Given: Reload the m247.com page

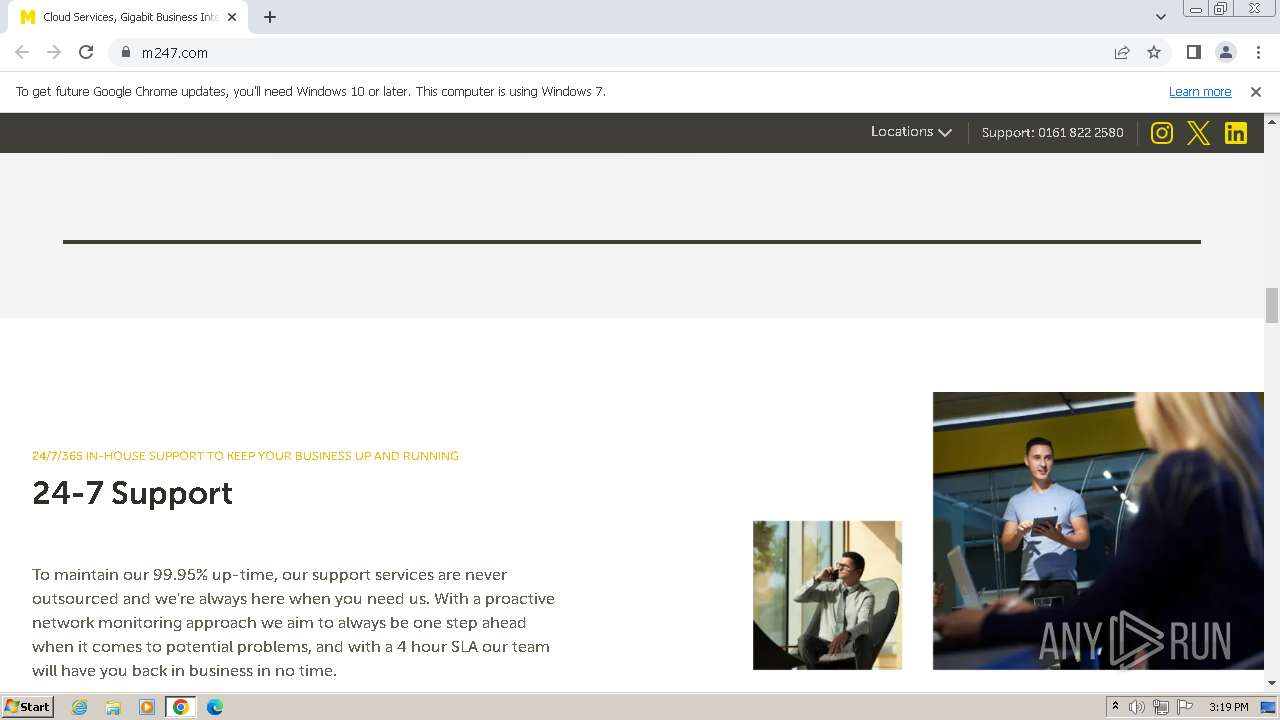Looking at the screenshot, I should click(x=86, y=52).
